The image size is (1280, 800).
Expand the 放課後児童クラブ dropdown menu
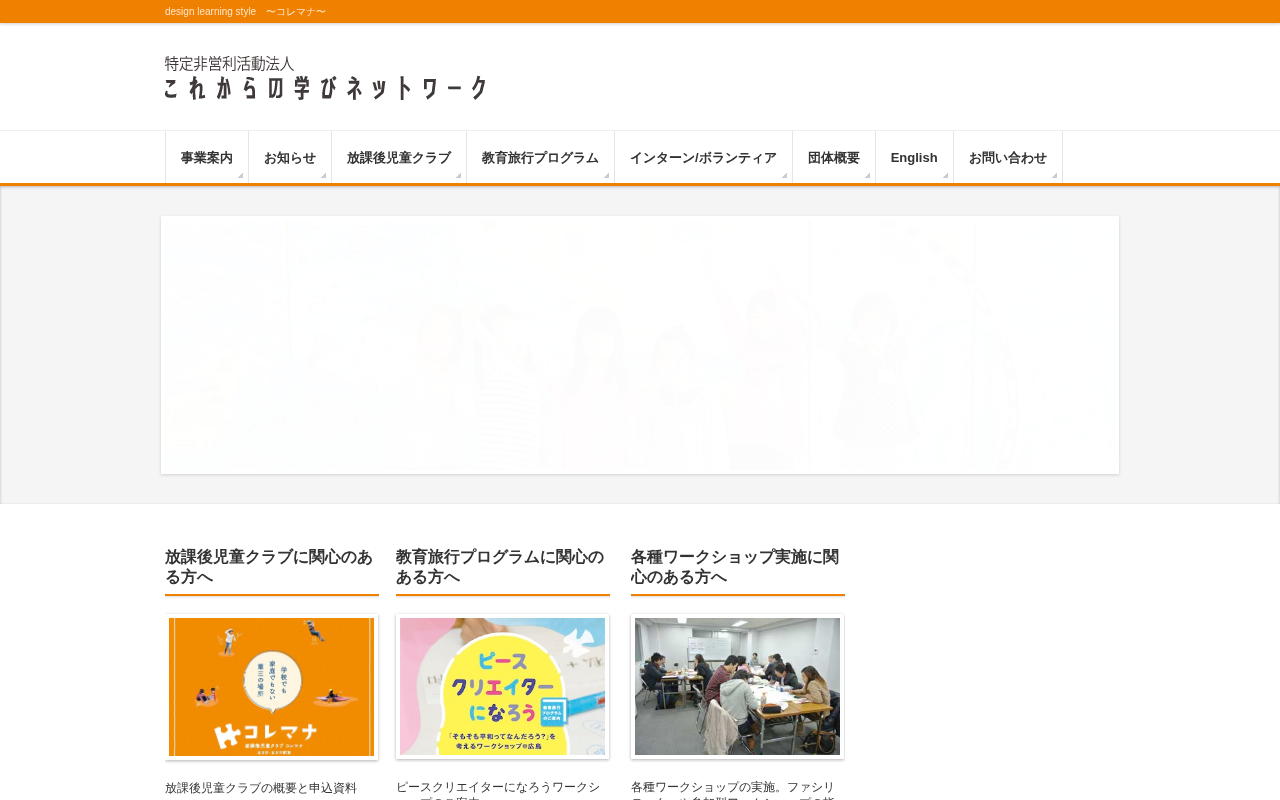[x=399, y=158]
